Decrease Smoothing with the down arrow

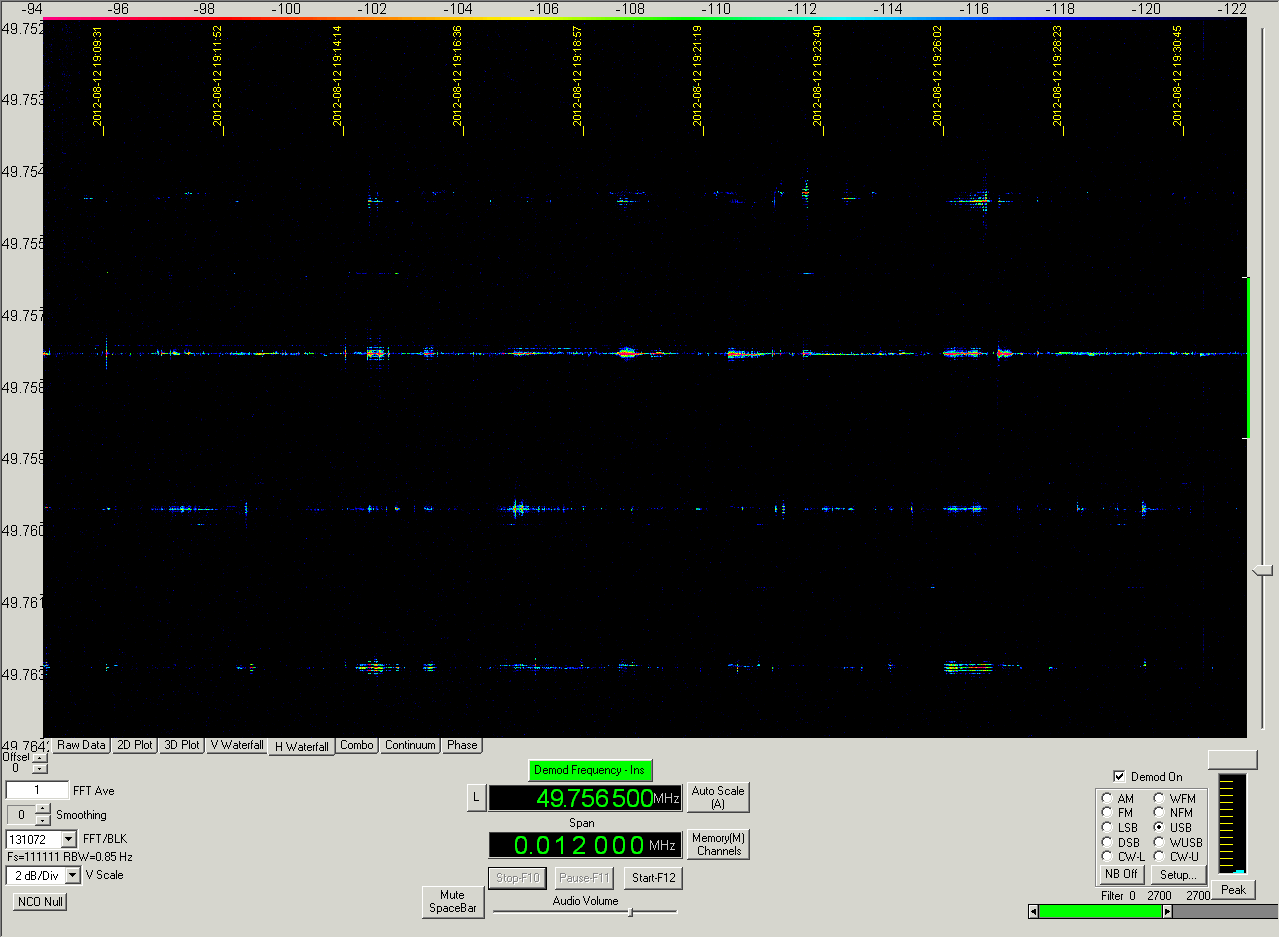click(x=42, y=820)
